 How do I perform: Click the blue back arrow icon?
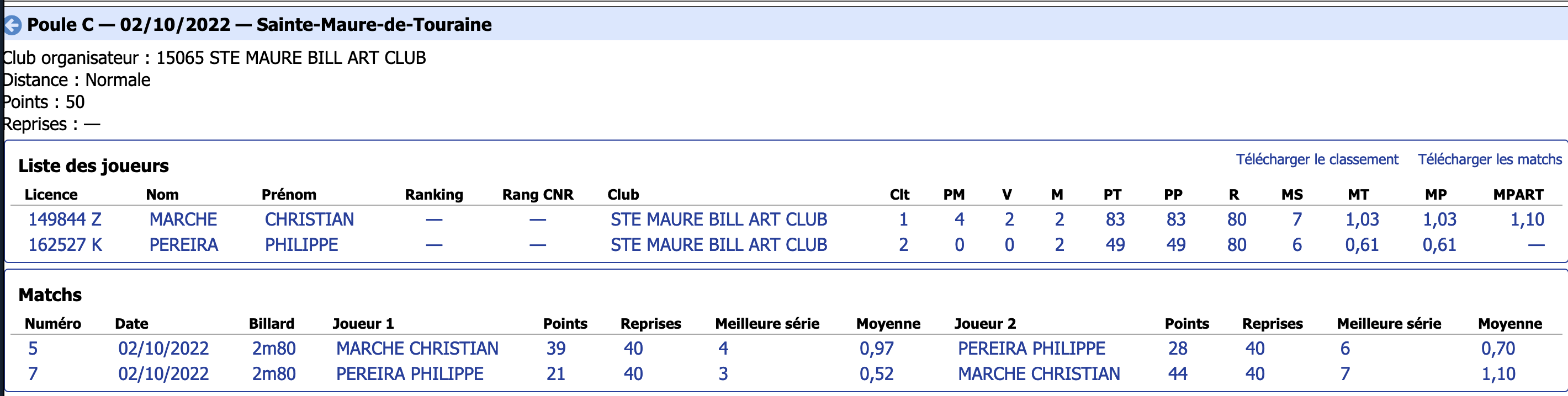click(12, 25)
